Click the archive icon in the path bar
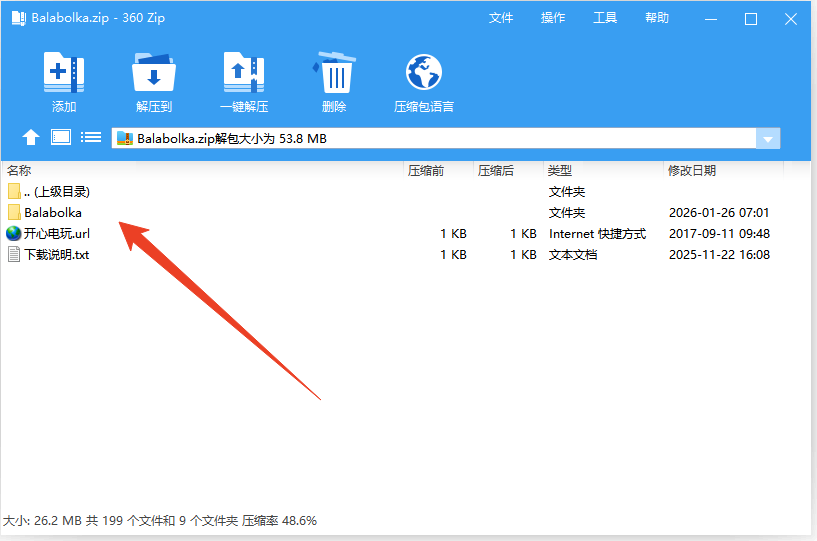The width and height of the screenshot is (817, 541). tap(125, 139)
